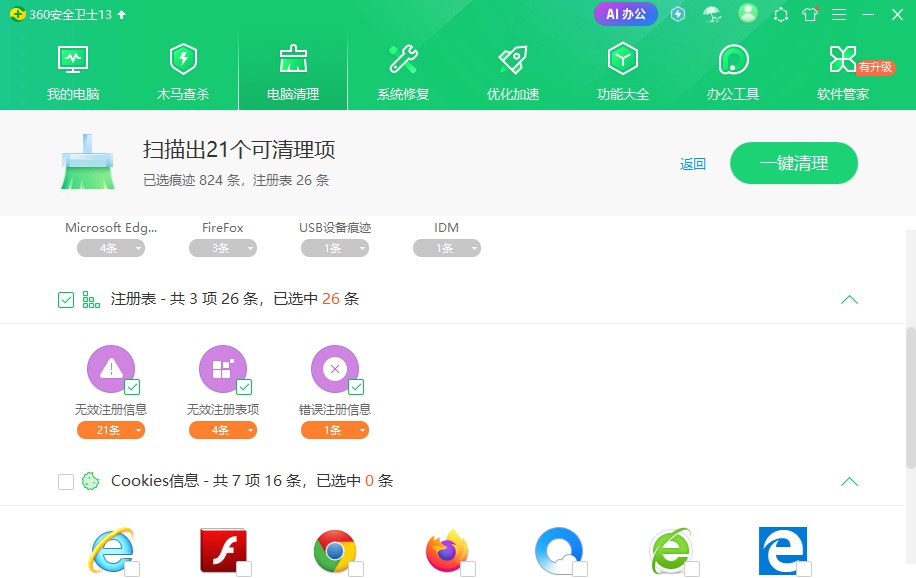Click the Firefox cookies icon
916x578 pixels.
(x=447, y=551)
